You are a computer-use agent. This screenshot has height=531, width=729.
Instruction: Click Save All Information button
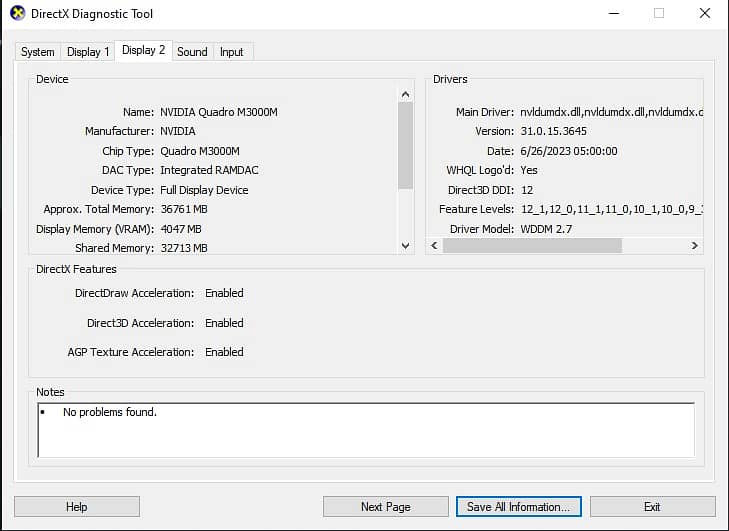(518, 507)
